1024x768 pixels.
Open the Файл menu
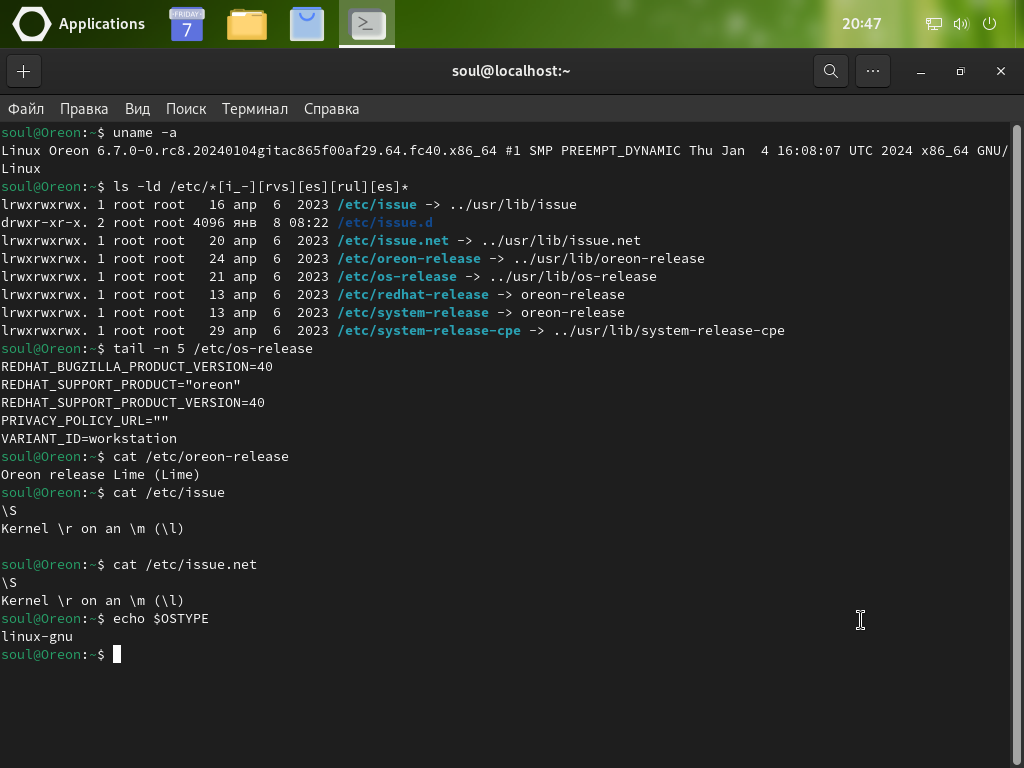[26, 109]
